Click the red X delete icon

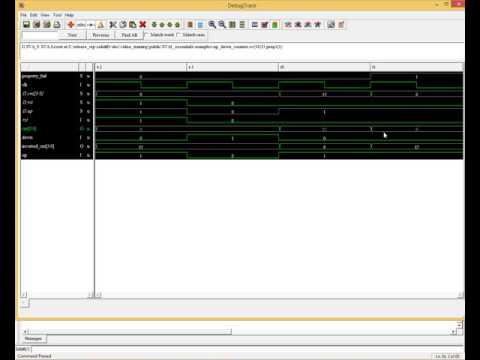click(143, 25)
